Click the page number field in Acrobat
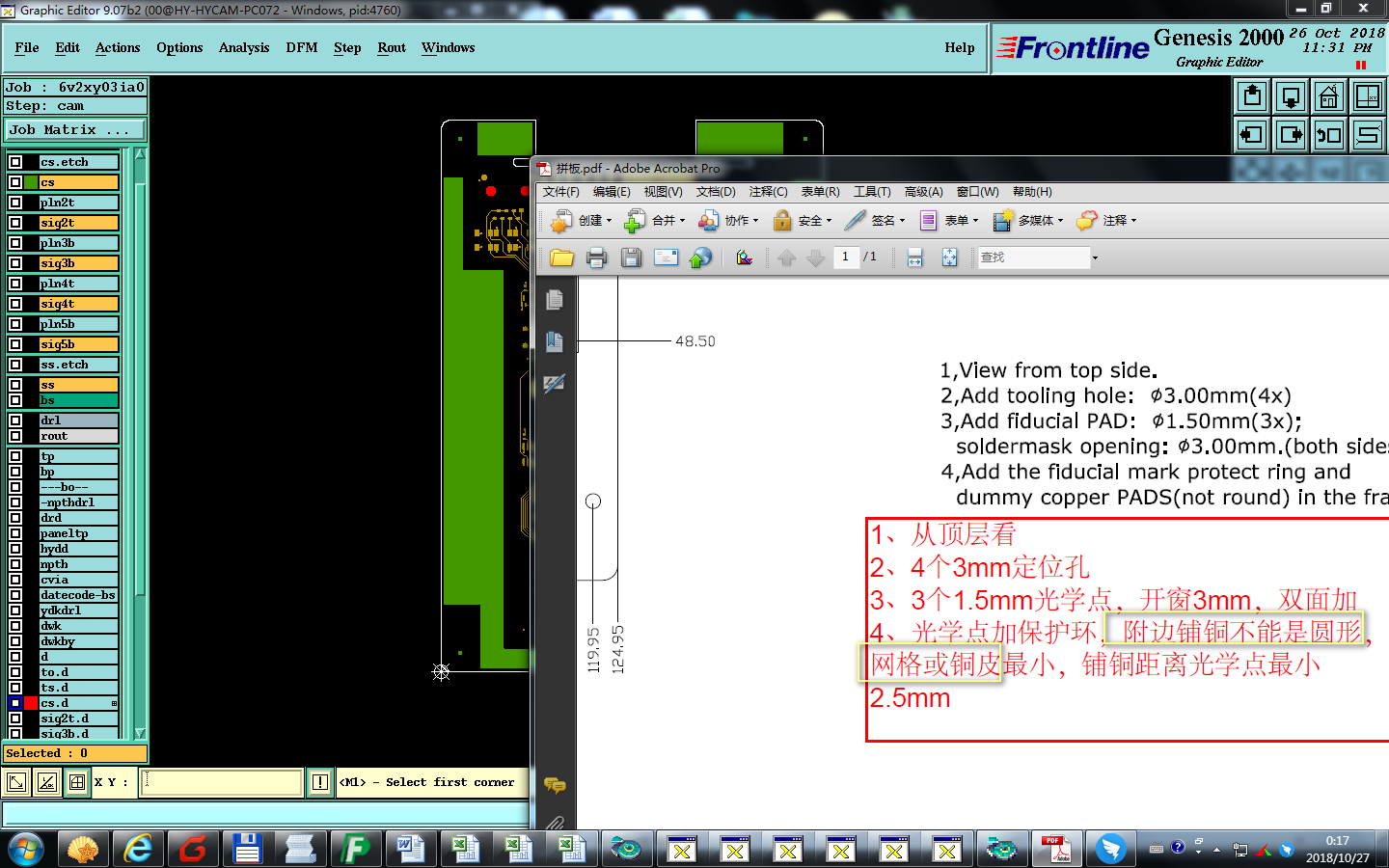Image resolution: width=1389 pixels, height=868 pixels. (x=845, y=258)
